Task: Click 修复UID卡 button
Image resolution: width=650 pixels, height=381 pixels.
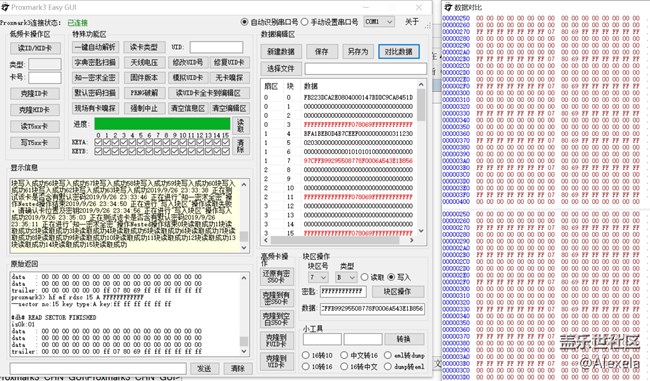Action: tap(229, 63)
